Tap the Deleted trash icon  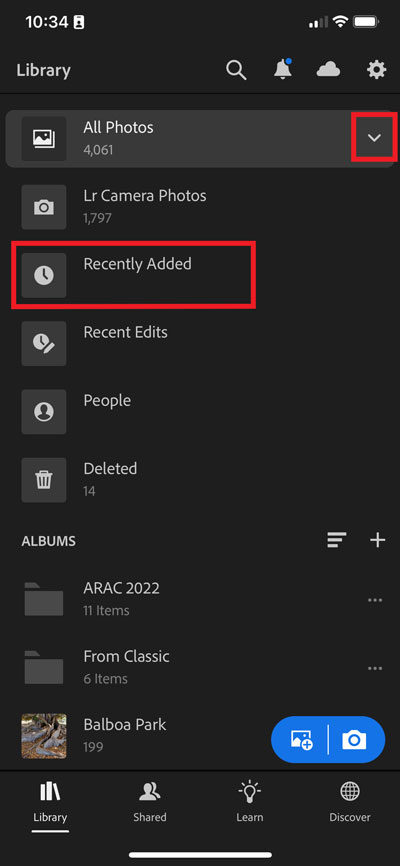click(x=44, y=480)
